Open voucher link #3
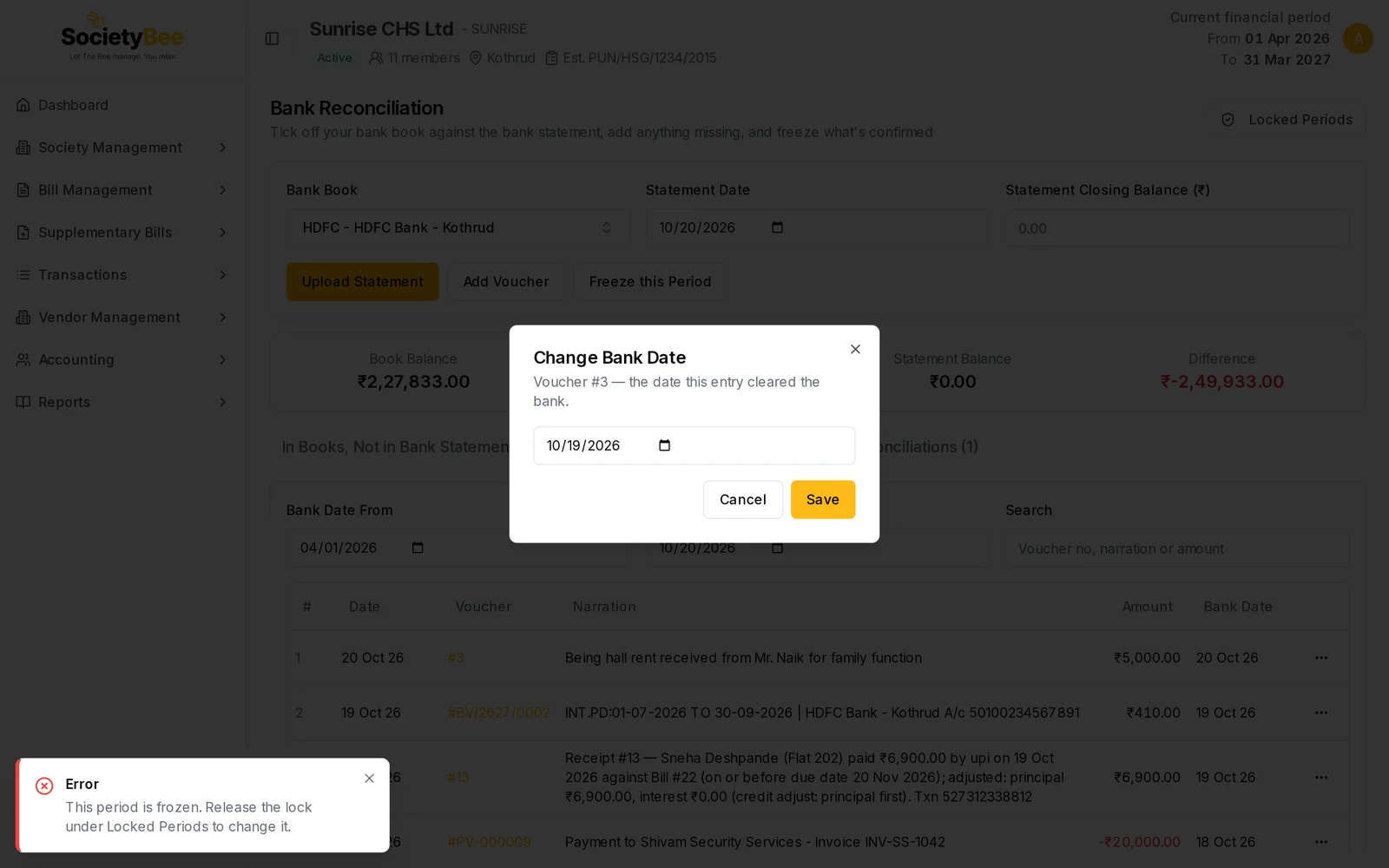 point(456,658)
